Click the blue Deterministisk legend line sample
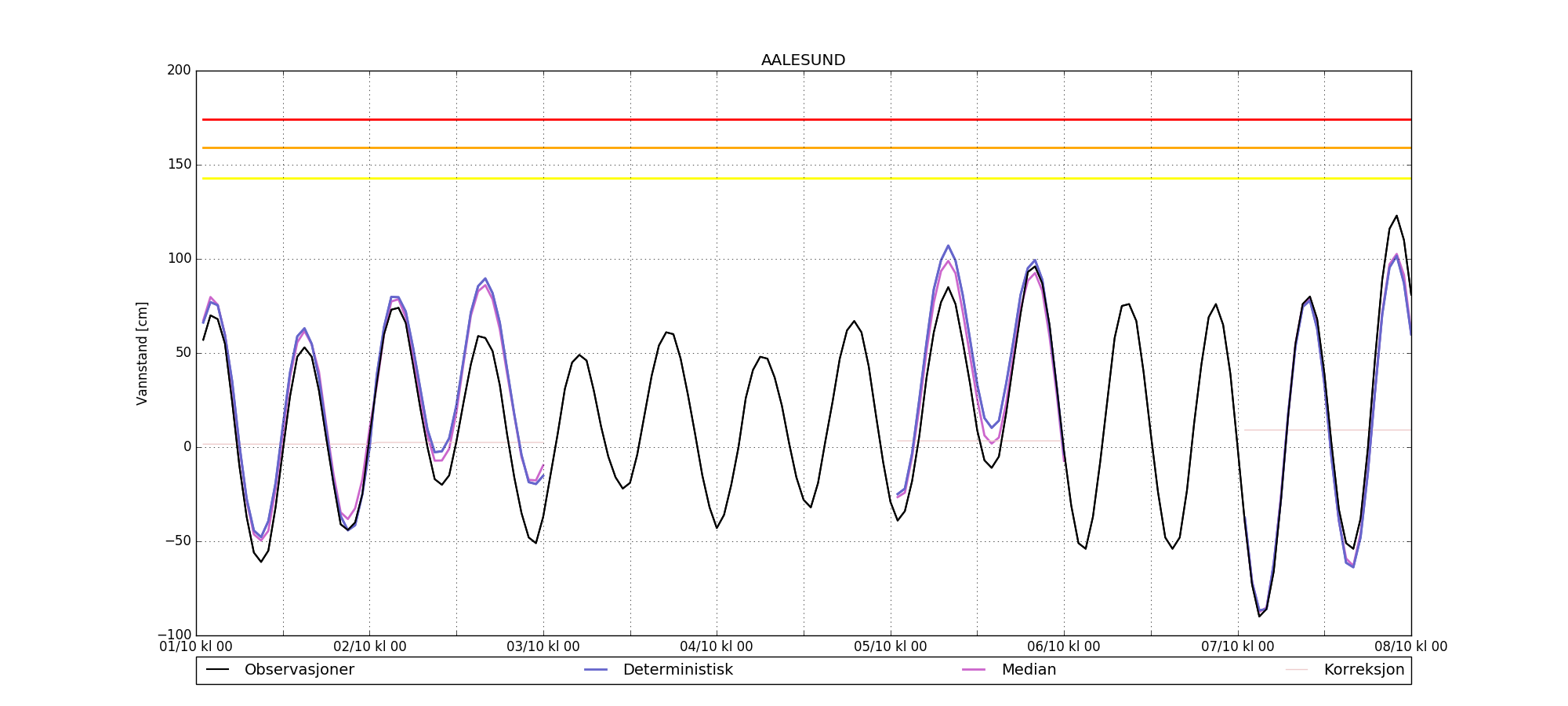1568x706 pixels. click(x=596, y=670)
